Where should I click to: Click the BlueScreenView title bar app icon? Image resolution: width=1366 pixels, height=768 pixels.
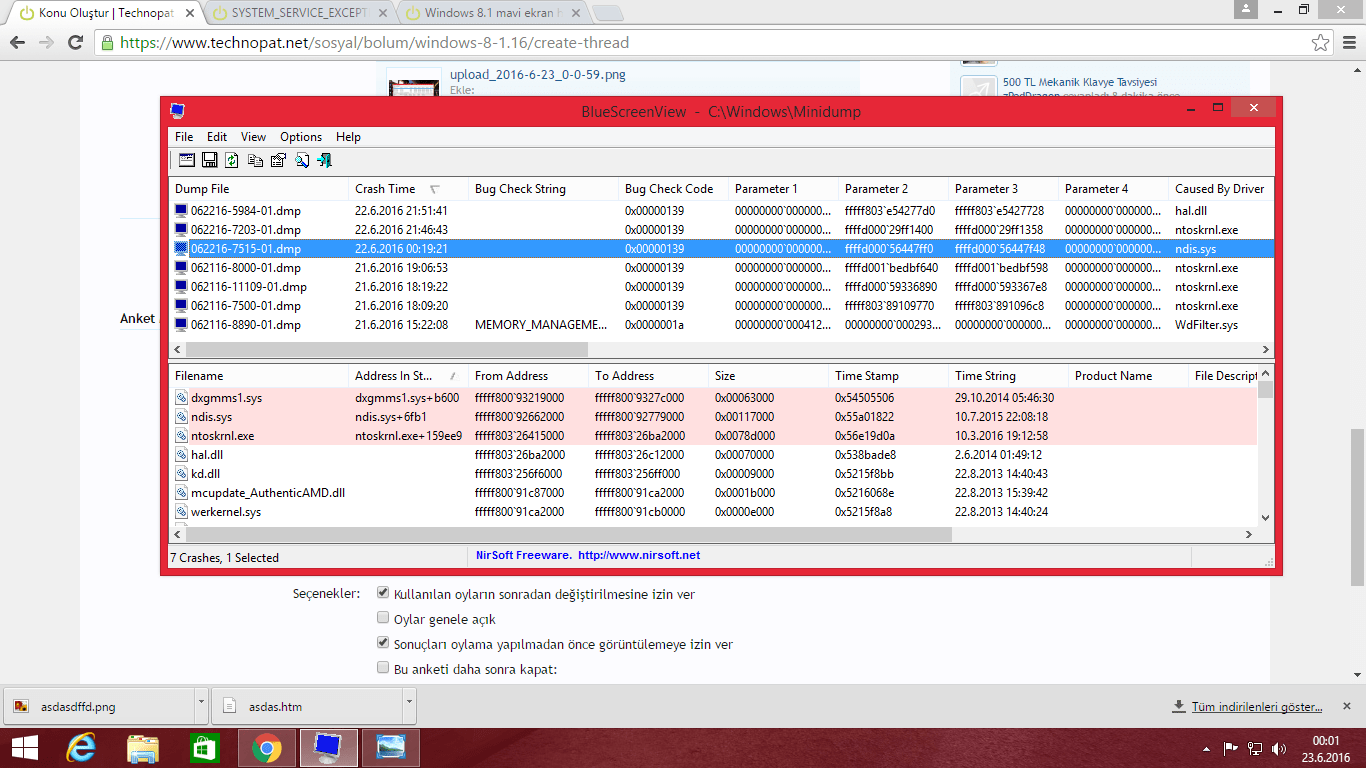point(177,111)
